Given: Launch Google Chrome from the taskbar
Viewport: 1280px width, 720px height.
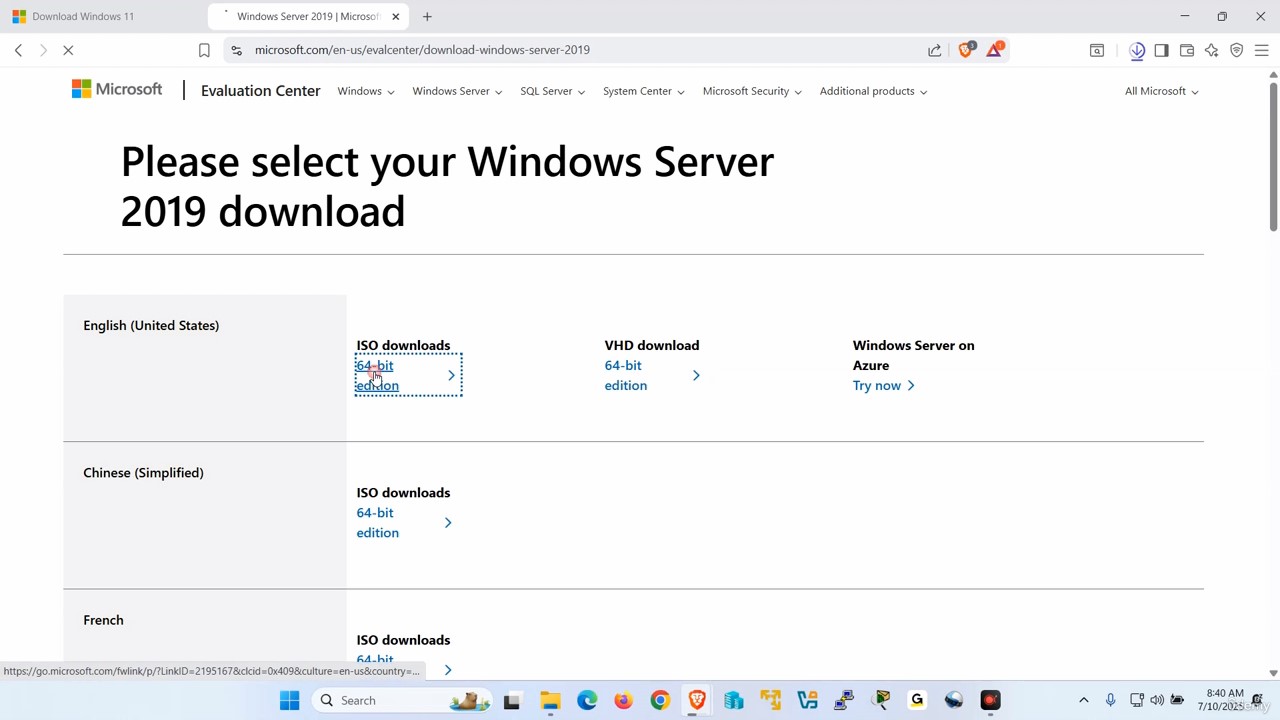Looking at the screenshot, I should 660,700.
